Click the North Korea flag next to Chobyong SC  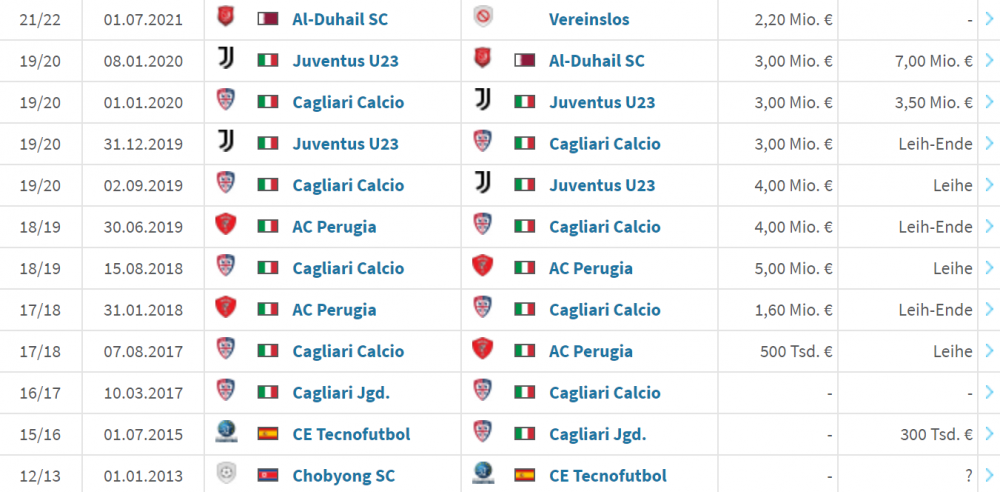(x=268, y=475)
